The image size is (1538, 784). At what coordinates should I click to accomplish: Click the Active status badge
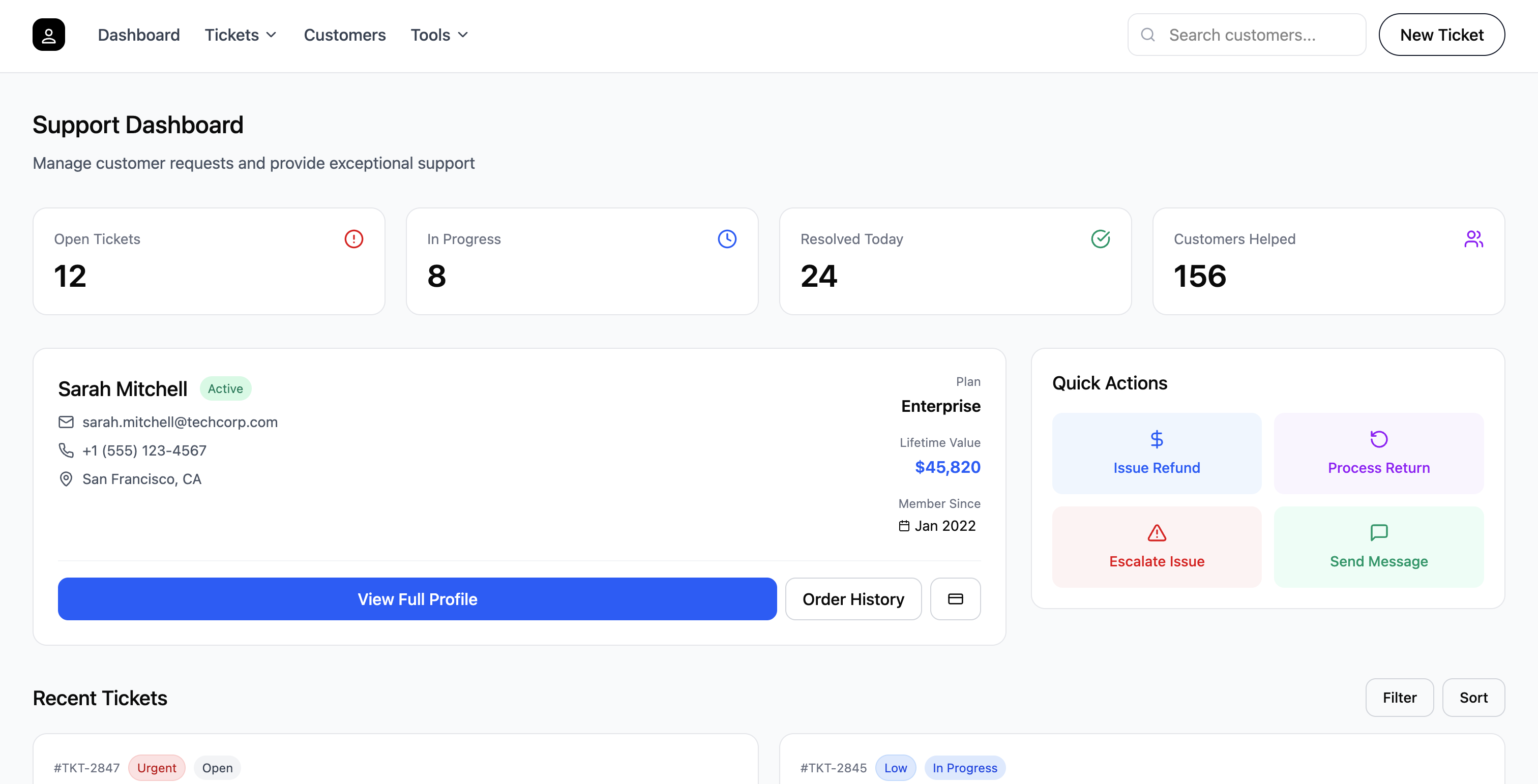point(225,388)
